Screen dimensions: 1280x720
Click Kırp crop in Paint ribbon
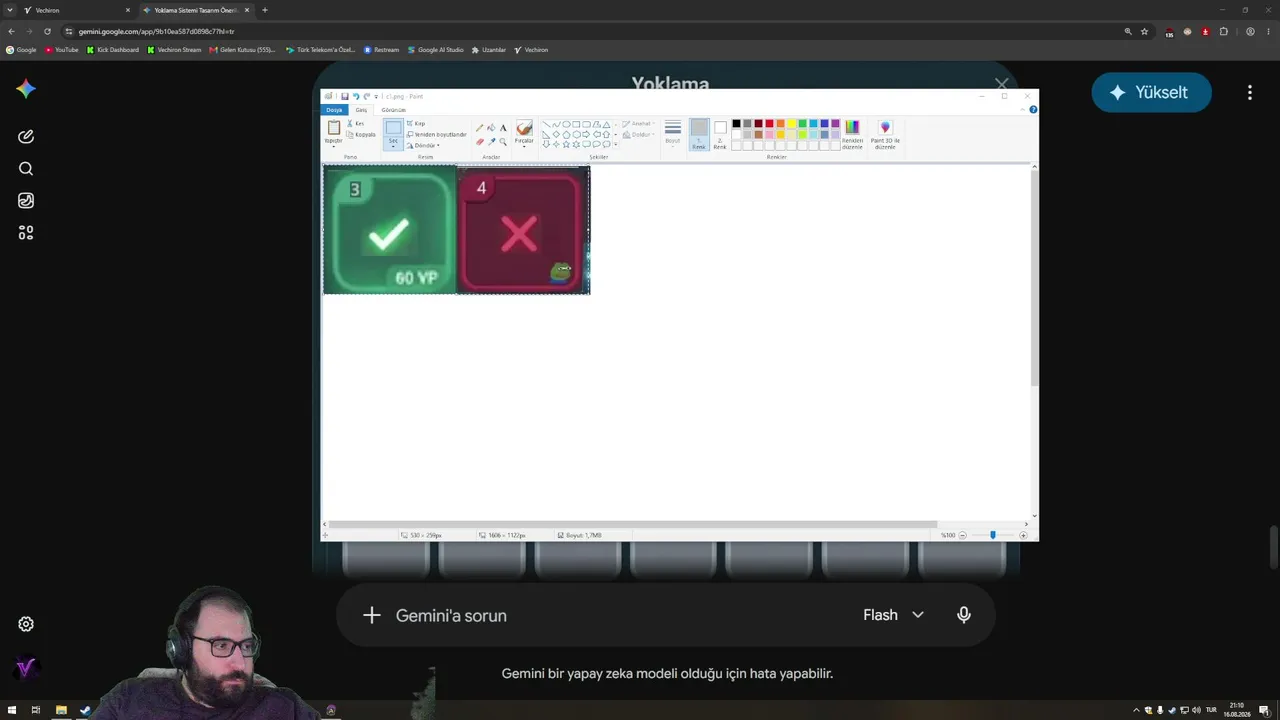[417, 124]
